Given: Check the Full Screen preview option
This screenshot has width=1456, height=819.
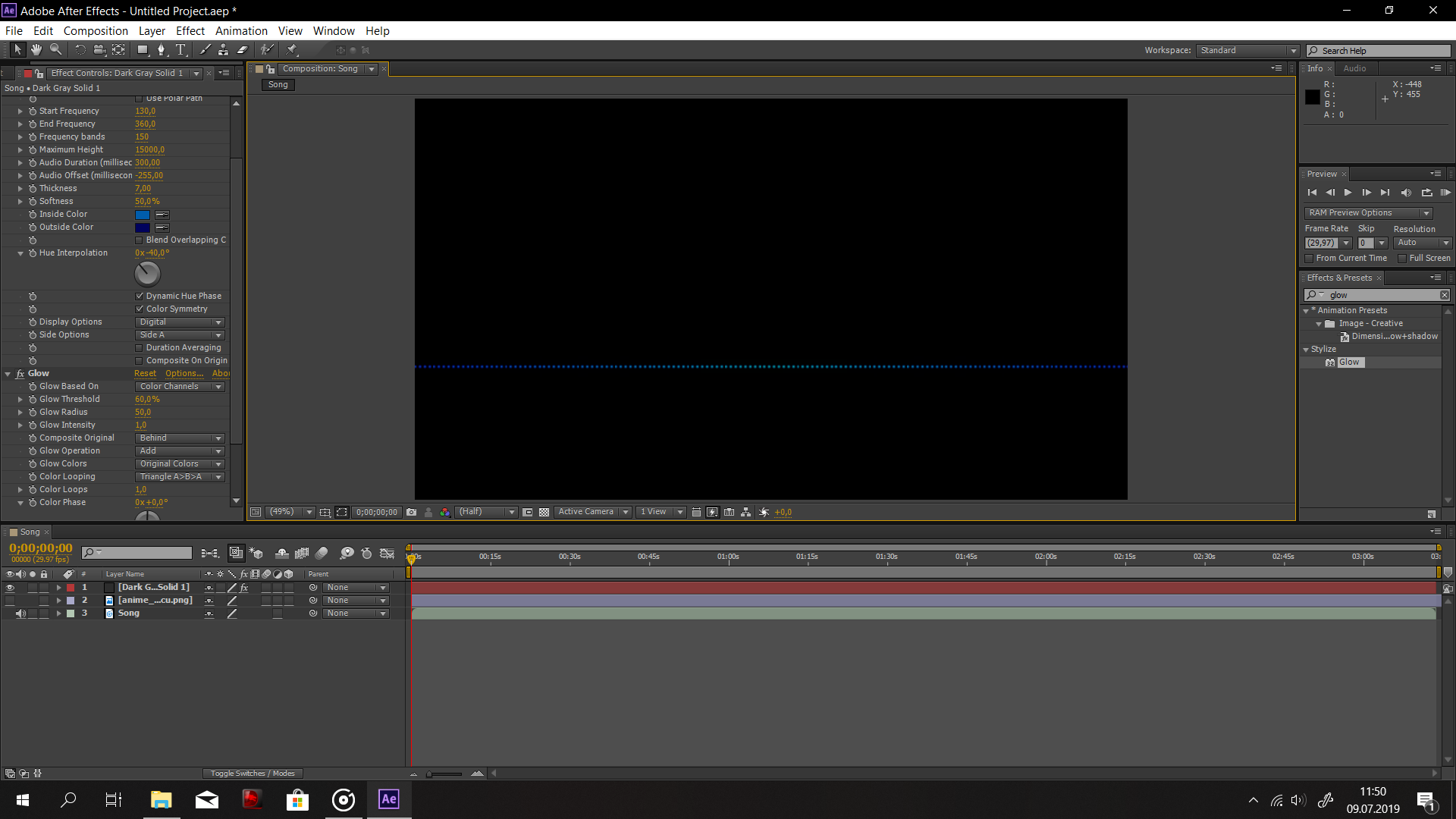Looking at the screenshot, I should (1403, 259).
